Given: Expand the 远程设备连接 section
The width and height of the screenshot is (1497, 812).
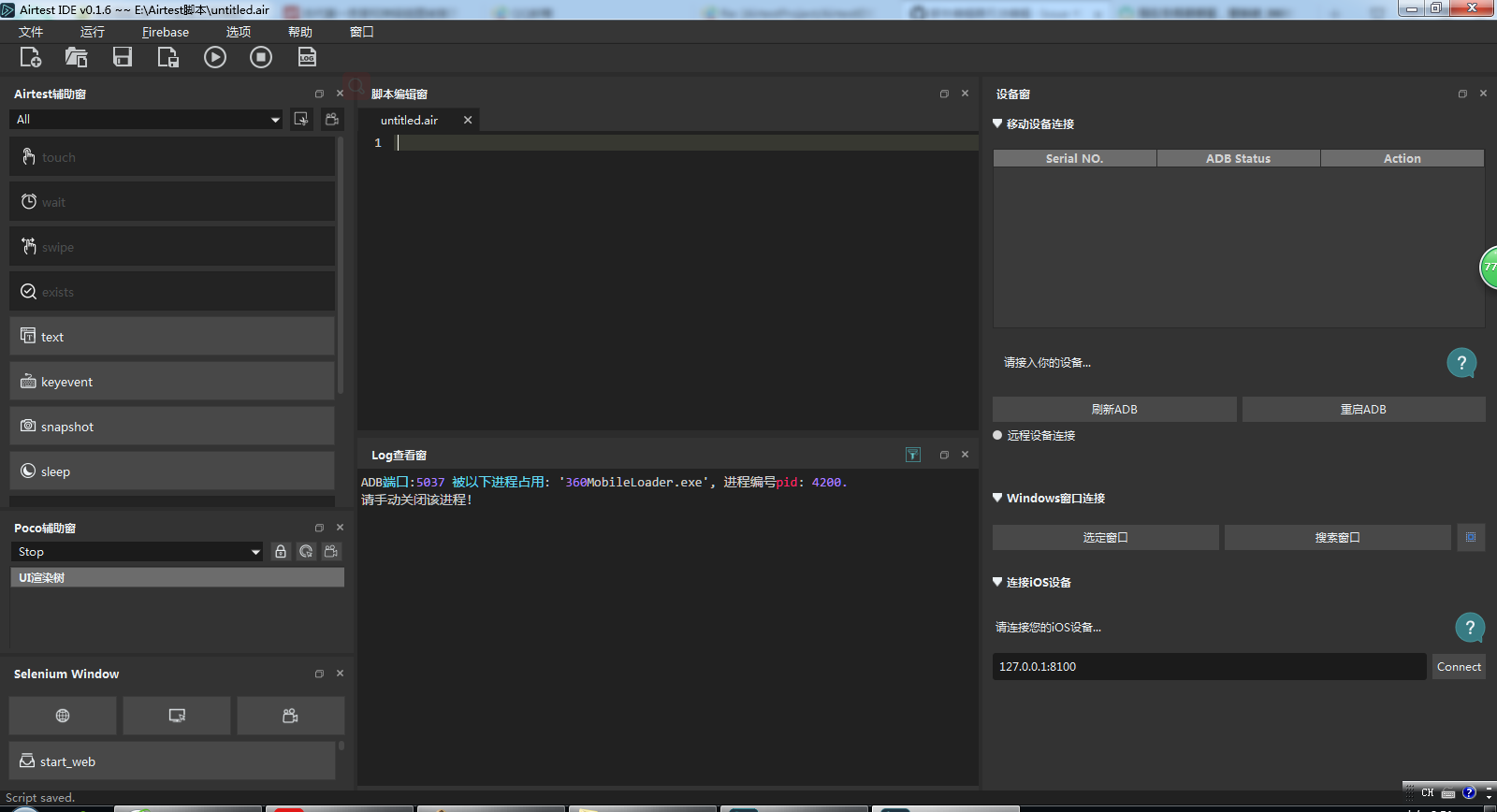Looking at the screenshot, I should click(997, 435).
